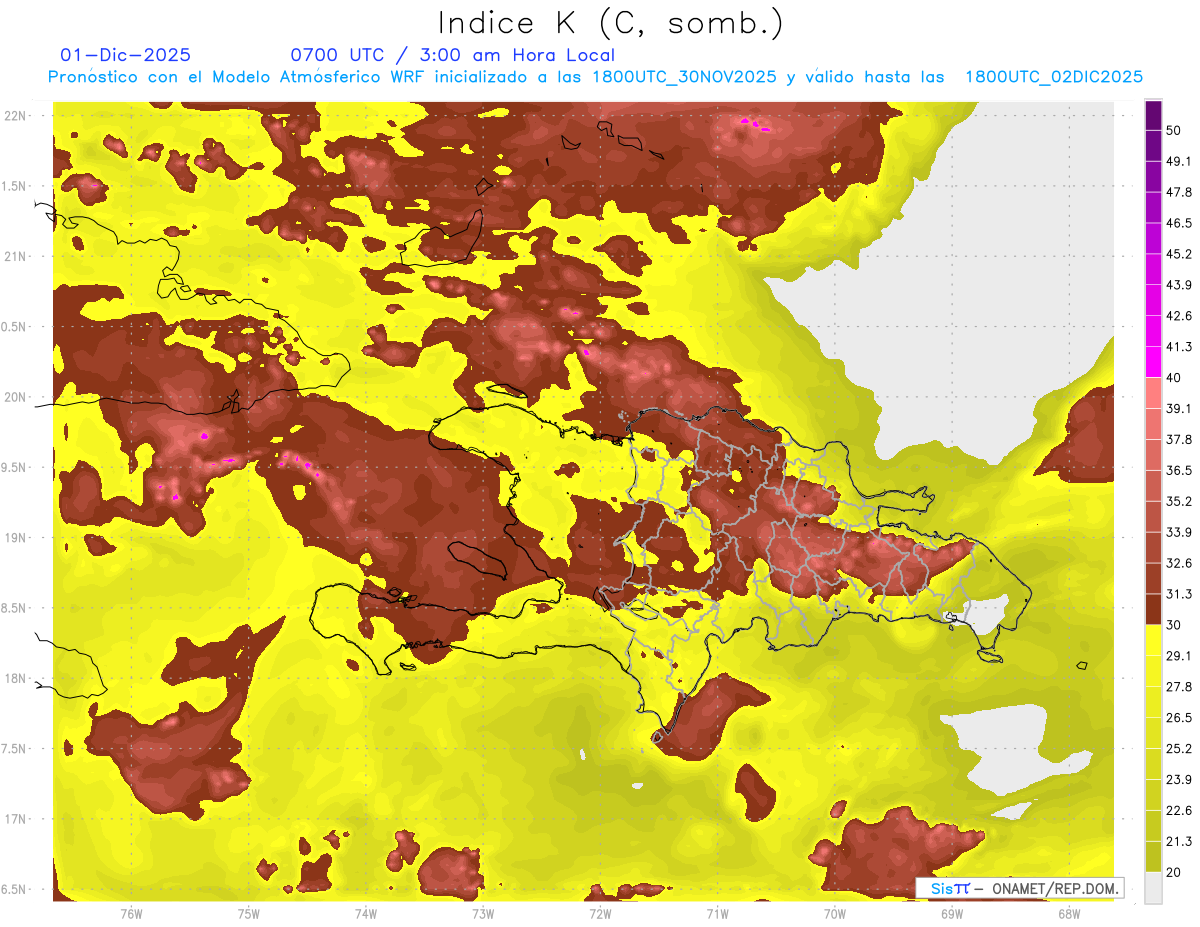
Task: Click the color bar value '26.5'
Action: [x=1179, y=717]
